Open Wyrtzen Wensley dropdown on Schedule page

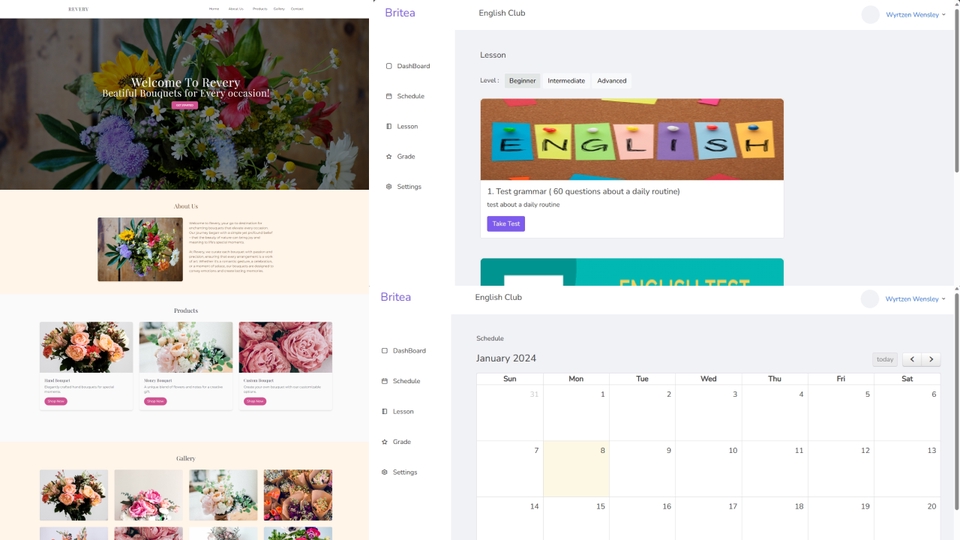pos(915,299)
